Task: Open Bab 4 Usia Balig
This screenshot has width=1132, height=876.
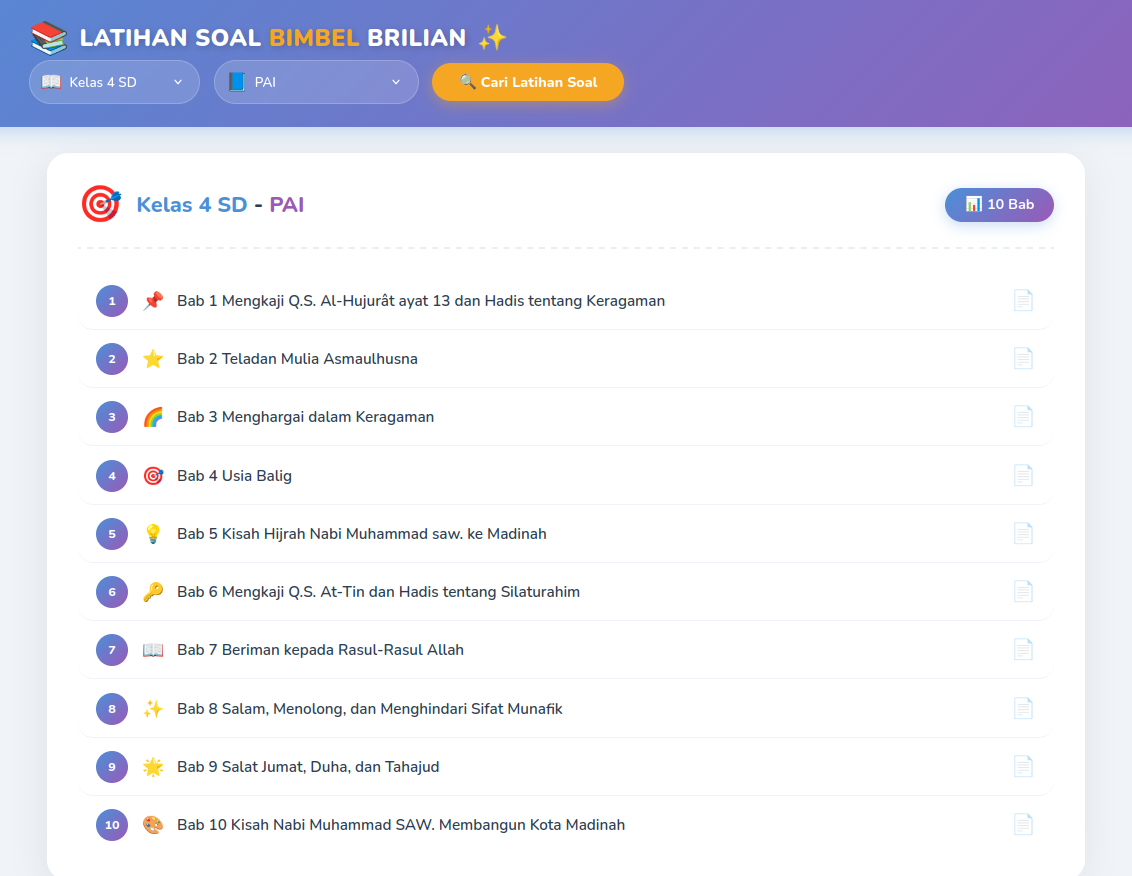Action: point(565,476)
